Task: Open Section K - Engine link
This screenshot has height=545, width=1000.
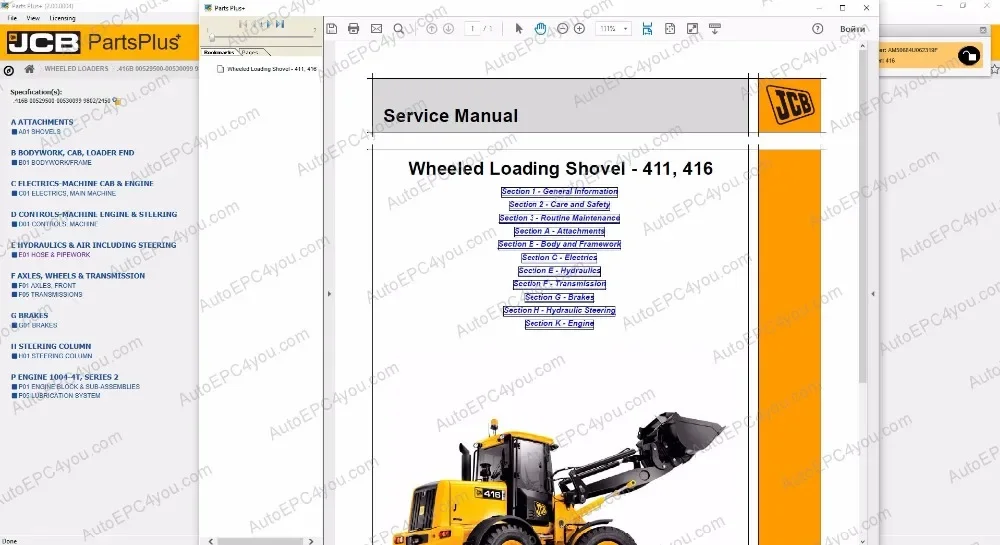Action: 559,324
